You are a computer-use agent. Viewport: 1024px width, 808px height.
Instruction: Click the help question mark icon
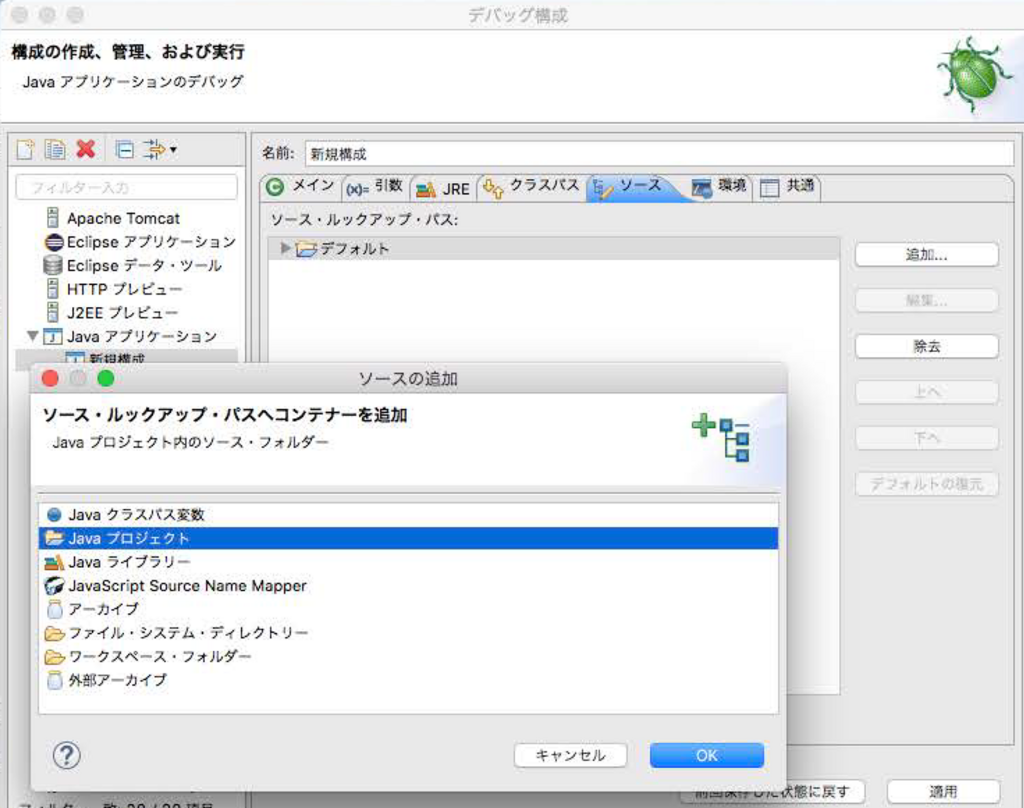(x=66, y=755)
